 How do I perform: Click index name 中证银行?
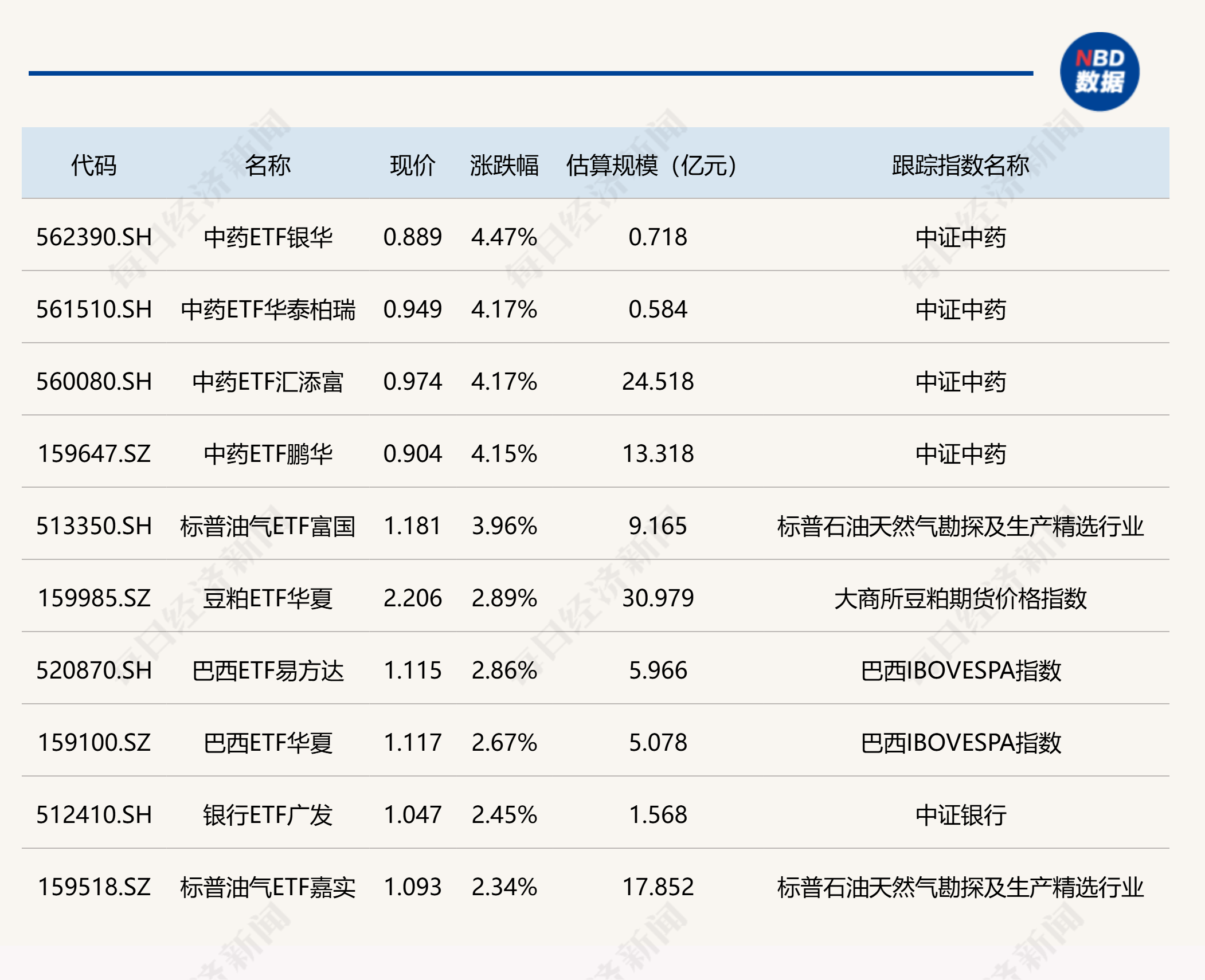click(961, 815)
